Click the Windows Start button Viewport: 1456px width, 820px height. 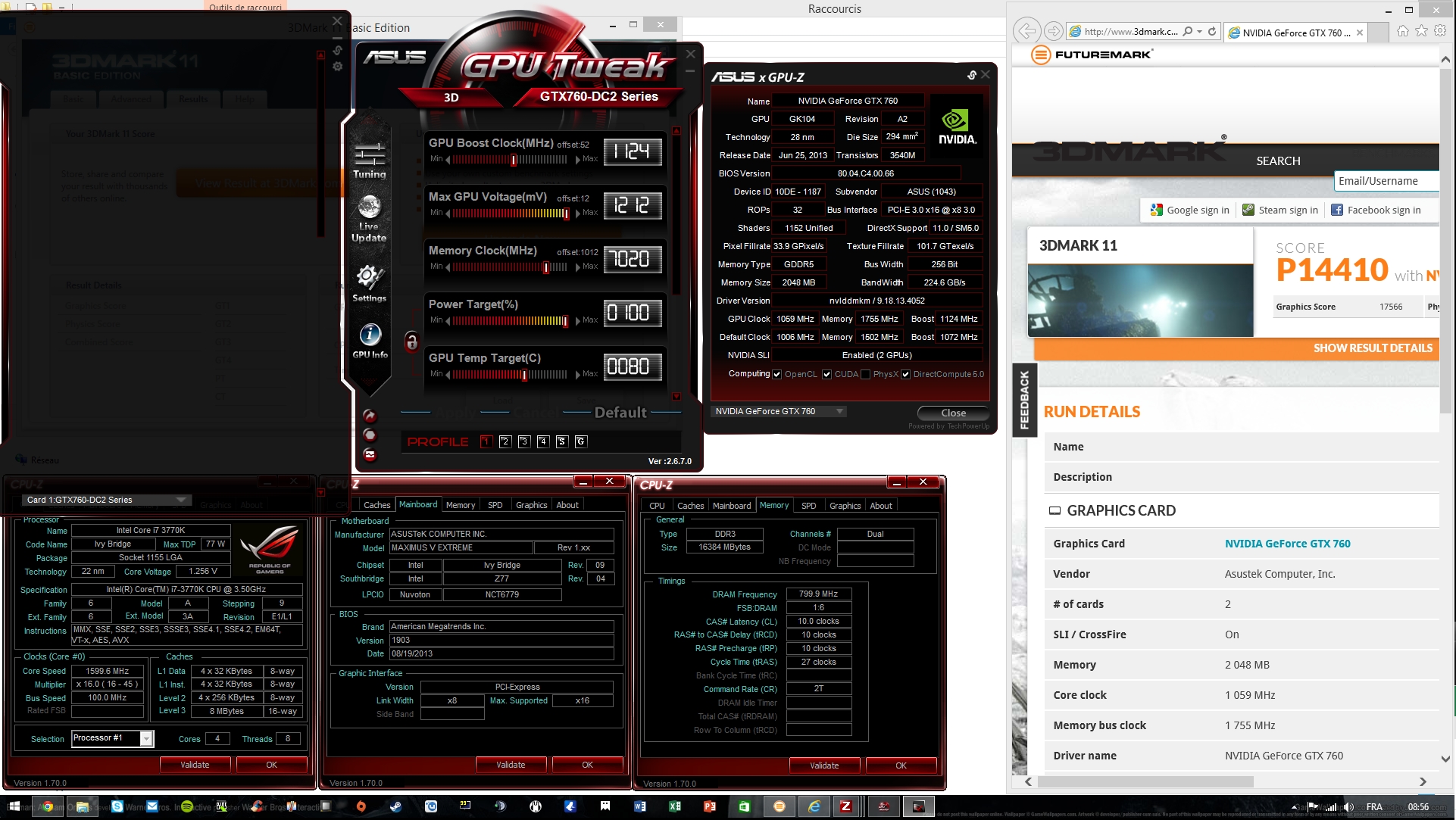point(14,806)
